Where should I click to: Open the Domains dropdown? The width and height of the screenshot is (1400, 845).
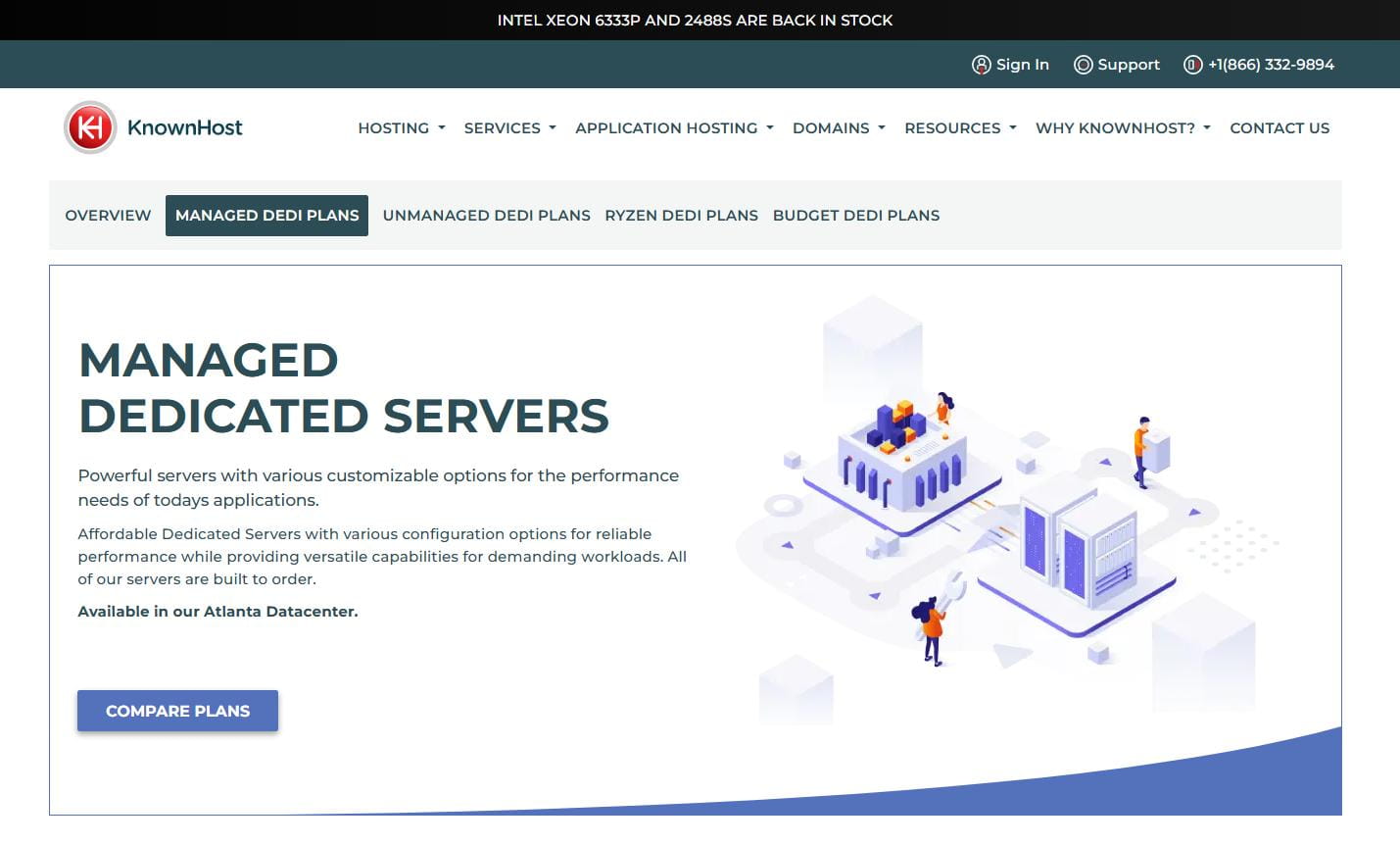839,128
